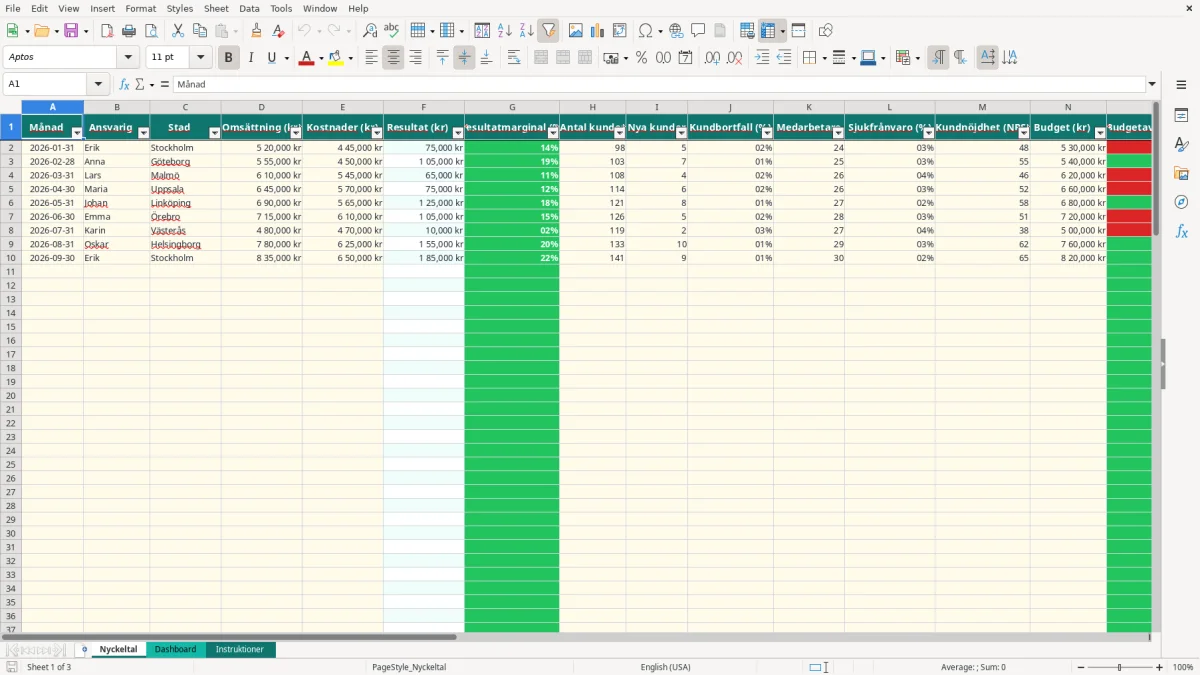The height and width of the screenshot is (675, 1200).
Task: Insert an image
Action: pyautogui.click(x=576, y=31)
